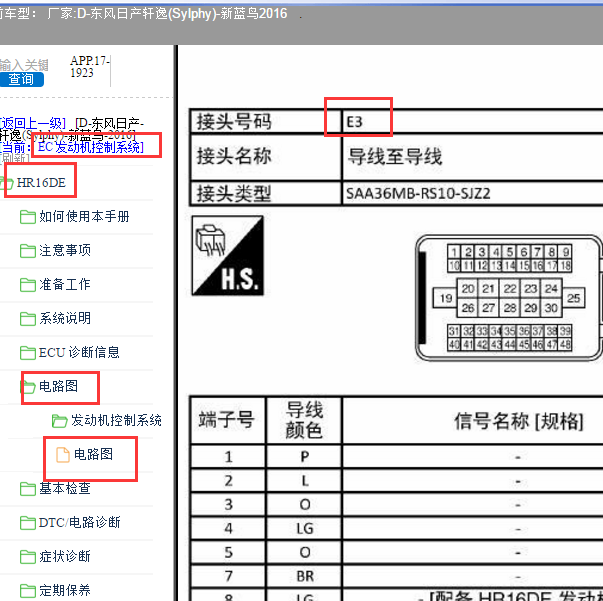The height and width of the screenshot is (601, 603).
Task: Select the 发动机控制系统 subfolder label
Action: pos(116,421)
